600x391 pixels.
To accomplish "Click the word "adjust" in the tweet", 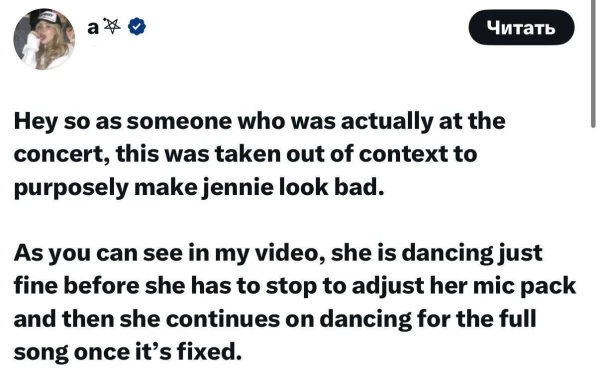I will pyautogui.click(x=388, y=287).
